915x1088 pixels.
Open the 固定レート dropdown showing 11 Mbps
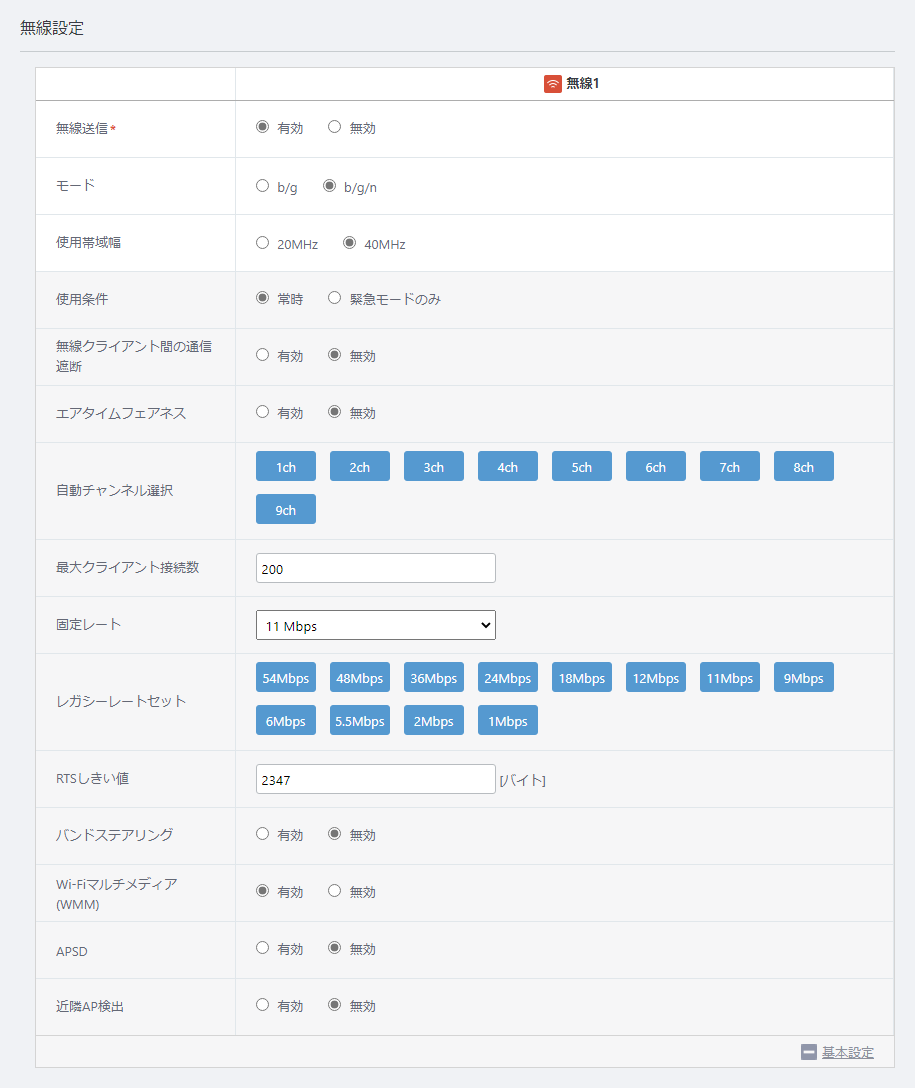[x=375, y=625]
